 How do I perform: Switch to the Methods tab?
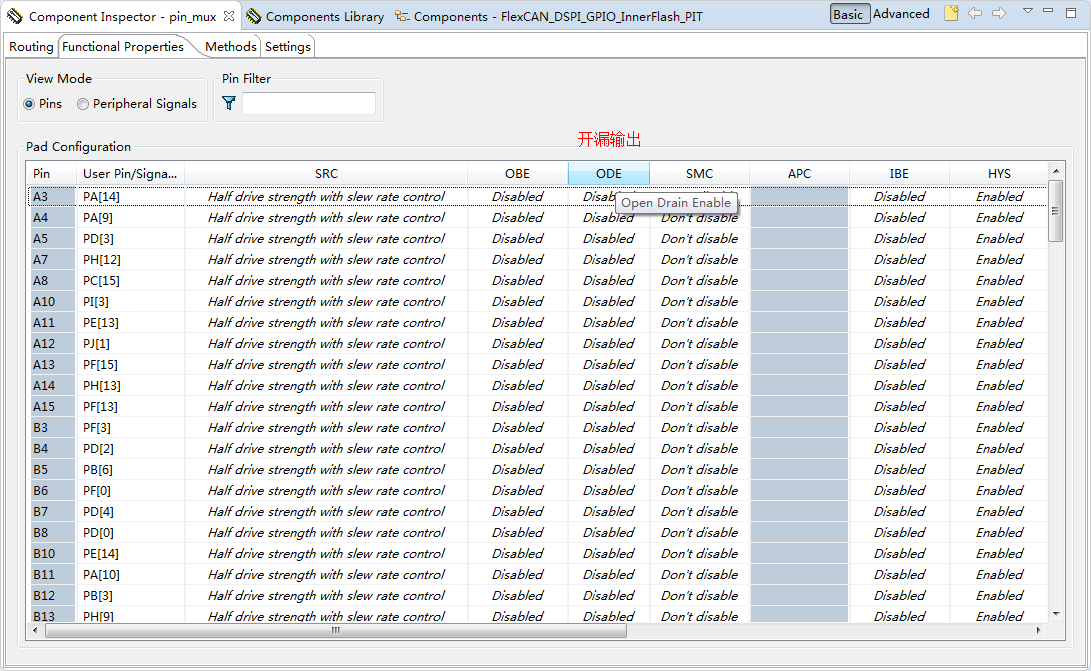click(230, 47)
